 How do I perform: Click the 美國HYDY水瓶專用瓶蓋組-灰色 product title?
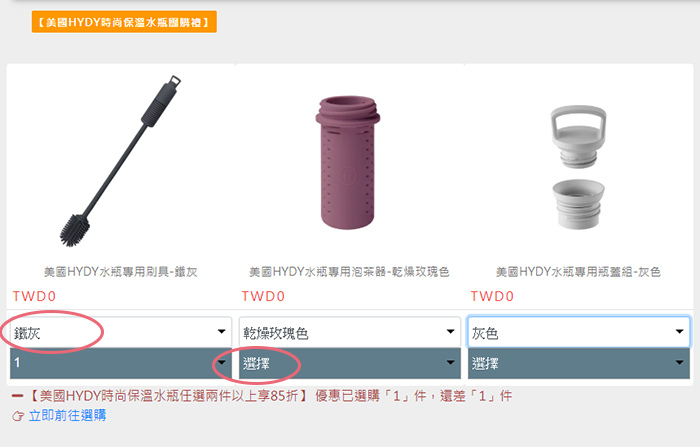click(x=578, y=272)
